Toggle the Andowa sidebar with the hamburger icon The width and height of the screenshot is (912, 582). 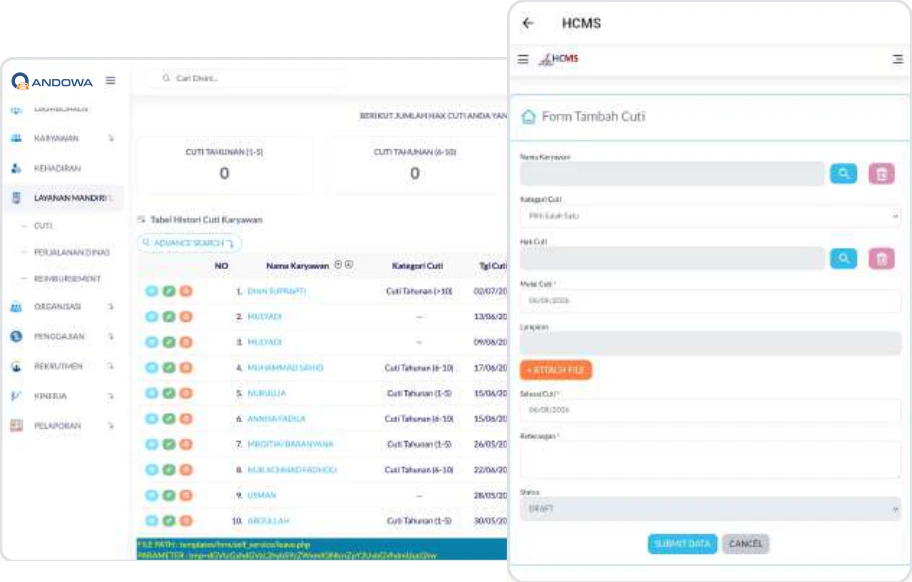click(x=111, y=80)
